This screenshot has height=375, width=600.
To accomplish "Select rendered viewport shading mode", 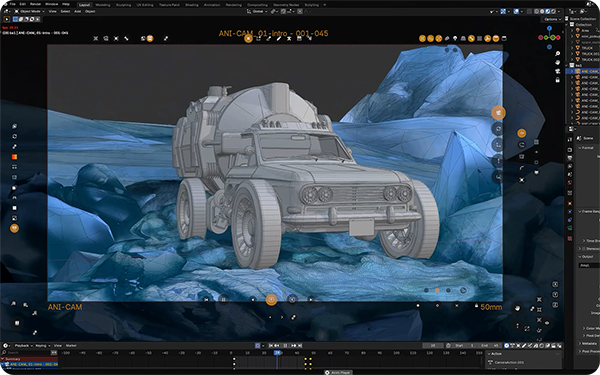I will click(553, 11).
